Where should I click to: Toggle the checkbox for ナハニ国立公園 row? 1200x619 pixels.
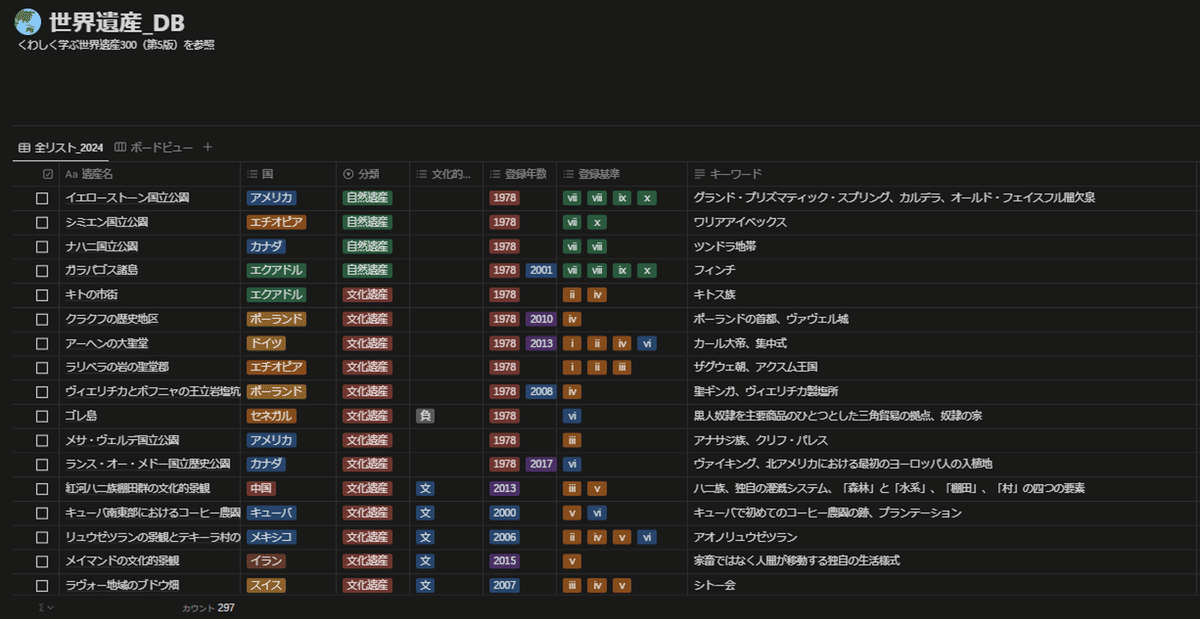point(42,246)
